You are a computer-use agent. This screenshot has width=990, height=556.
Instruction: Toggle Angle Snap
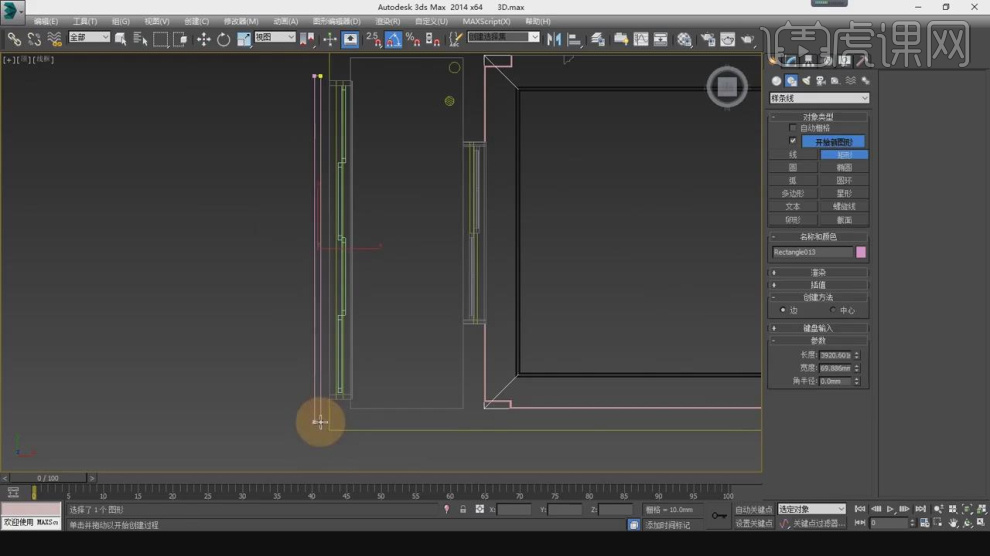[x=393, y=39]
